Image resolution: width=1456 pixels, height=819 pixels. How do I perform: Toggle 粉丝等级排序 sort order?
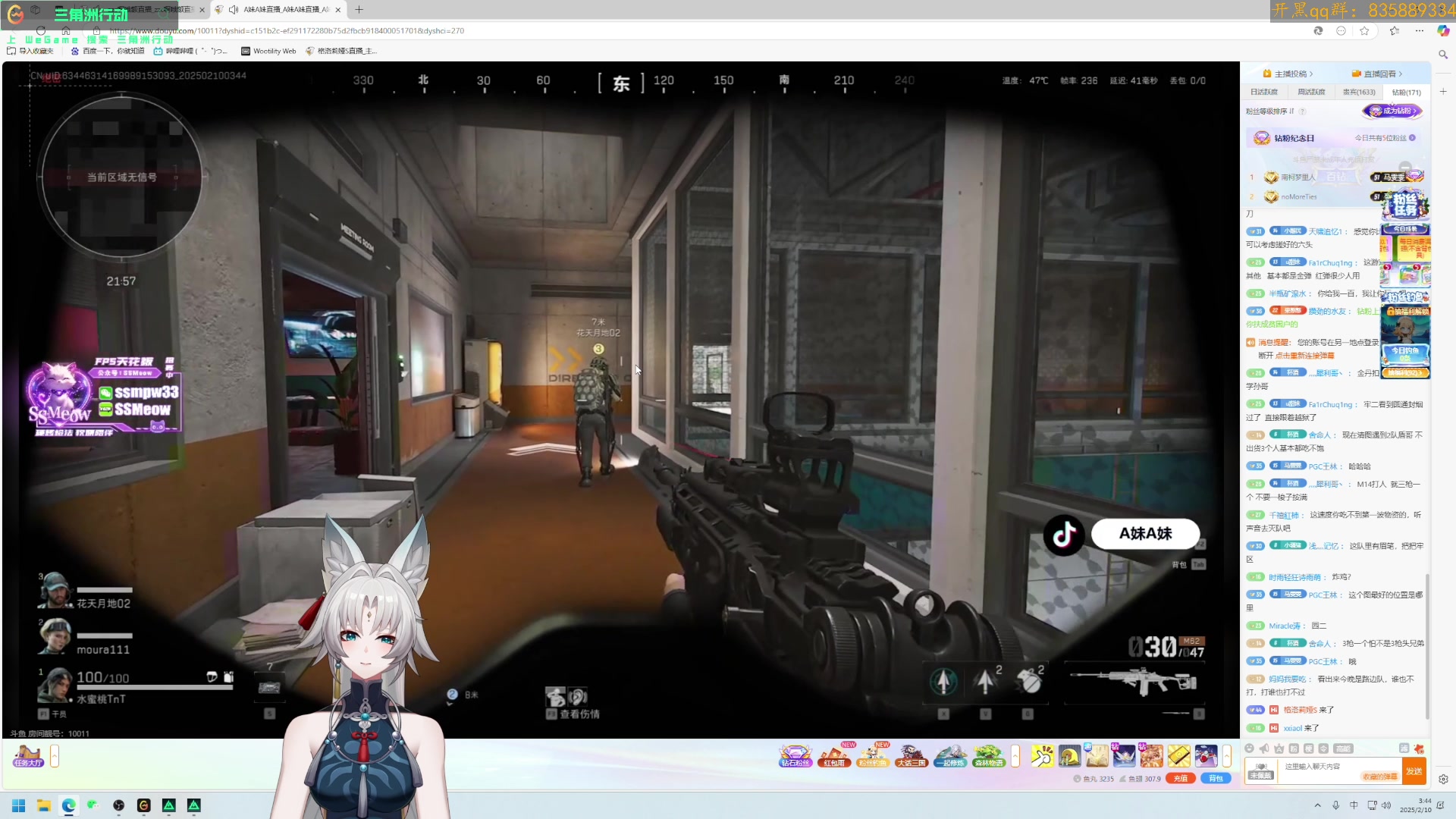[x=1270, y=111]
